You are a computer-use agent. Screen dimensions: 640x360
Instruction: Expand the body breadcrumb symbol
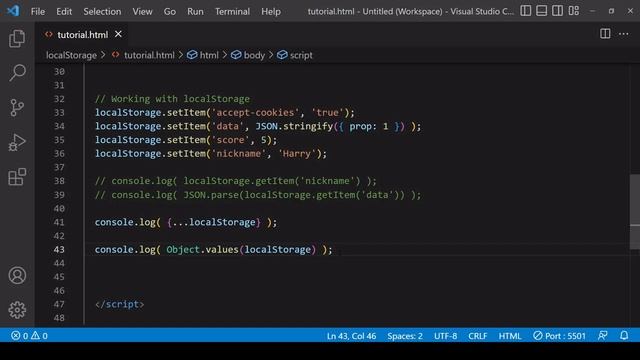248,55
